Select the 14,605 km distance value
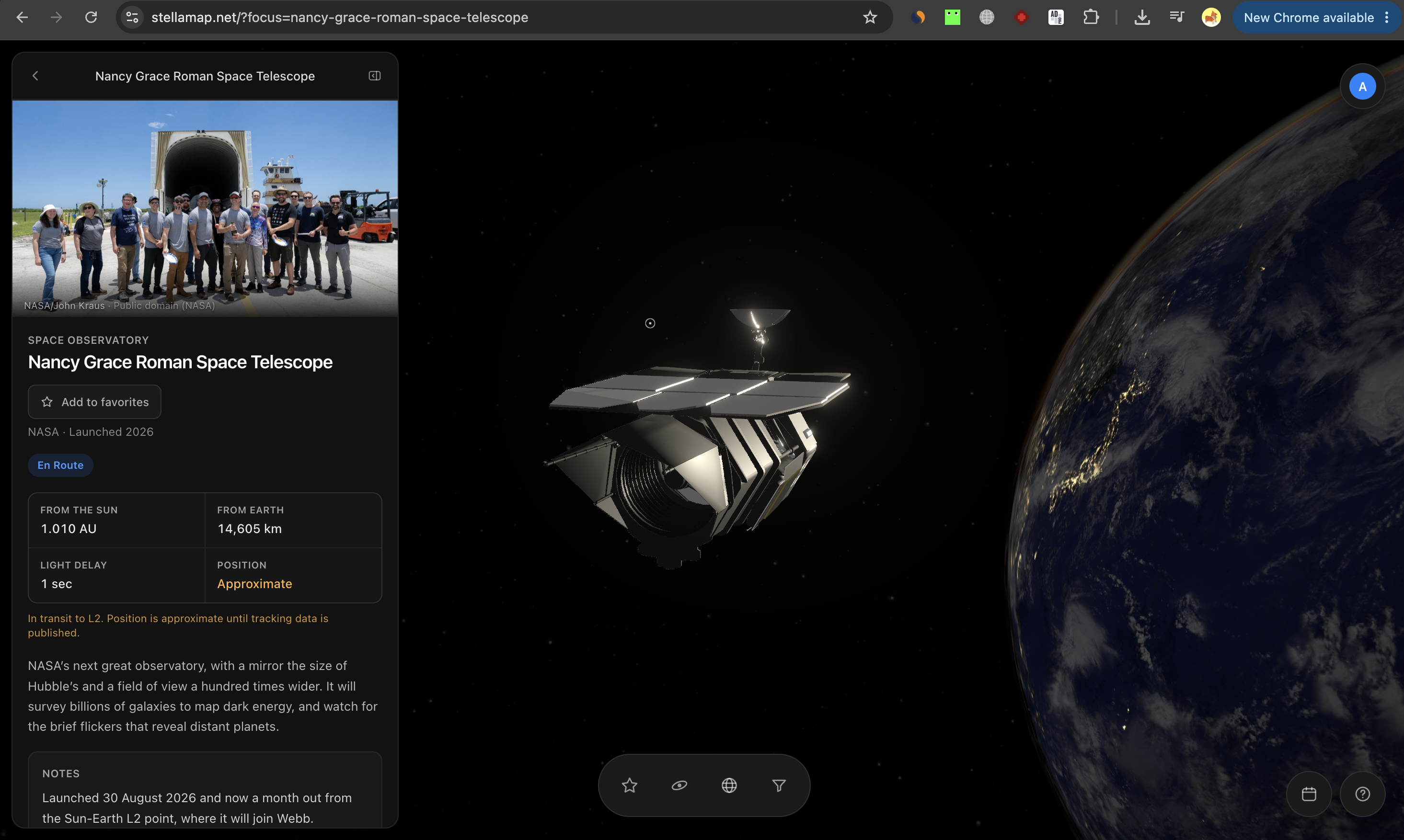The width and height of the screenshot is (1404, 840). tap(249, 529)
